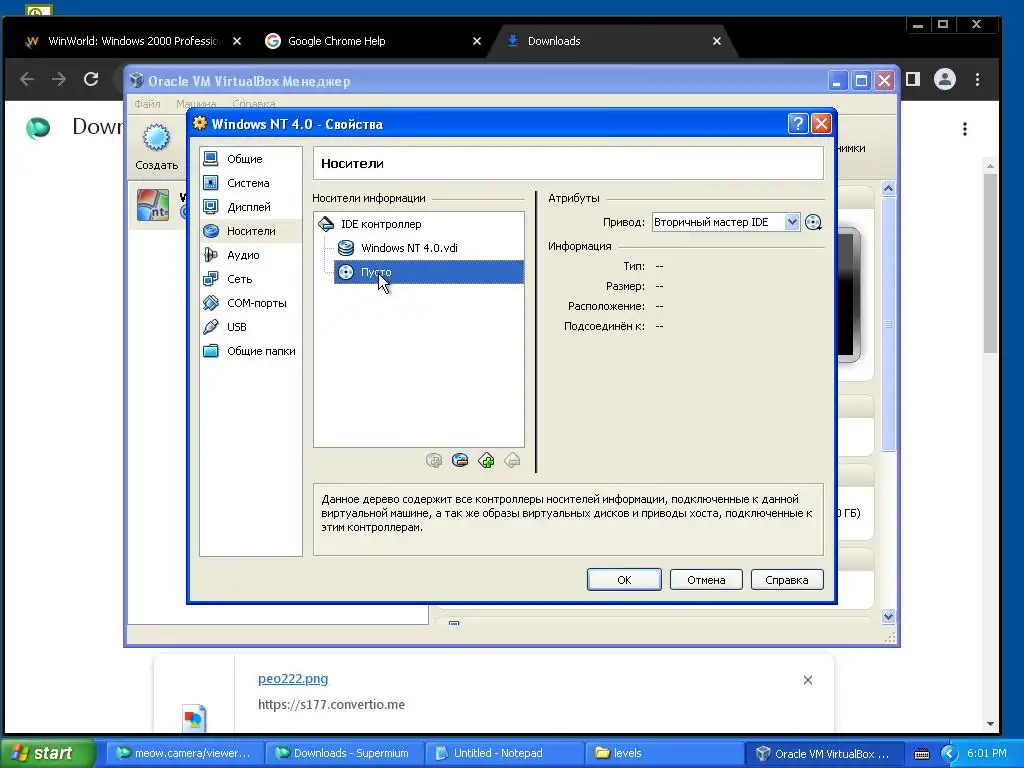Switch to meow.camera/viewer taskbar item
The height and width of the screenshot is (768, 1024).
pos(183,753)
